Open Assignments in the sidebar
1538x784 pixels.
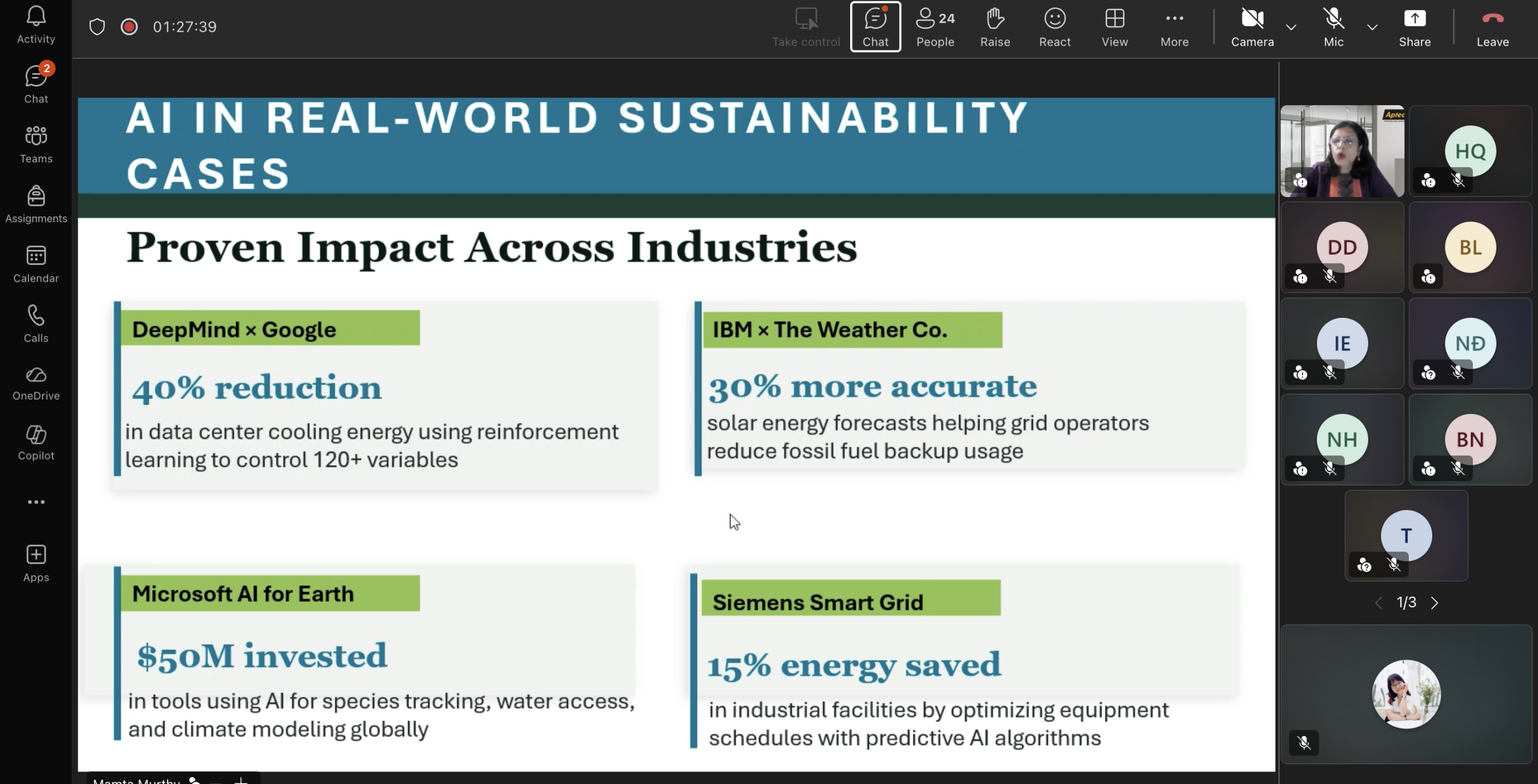(x=36, y=204)
